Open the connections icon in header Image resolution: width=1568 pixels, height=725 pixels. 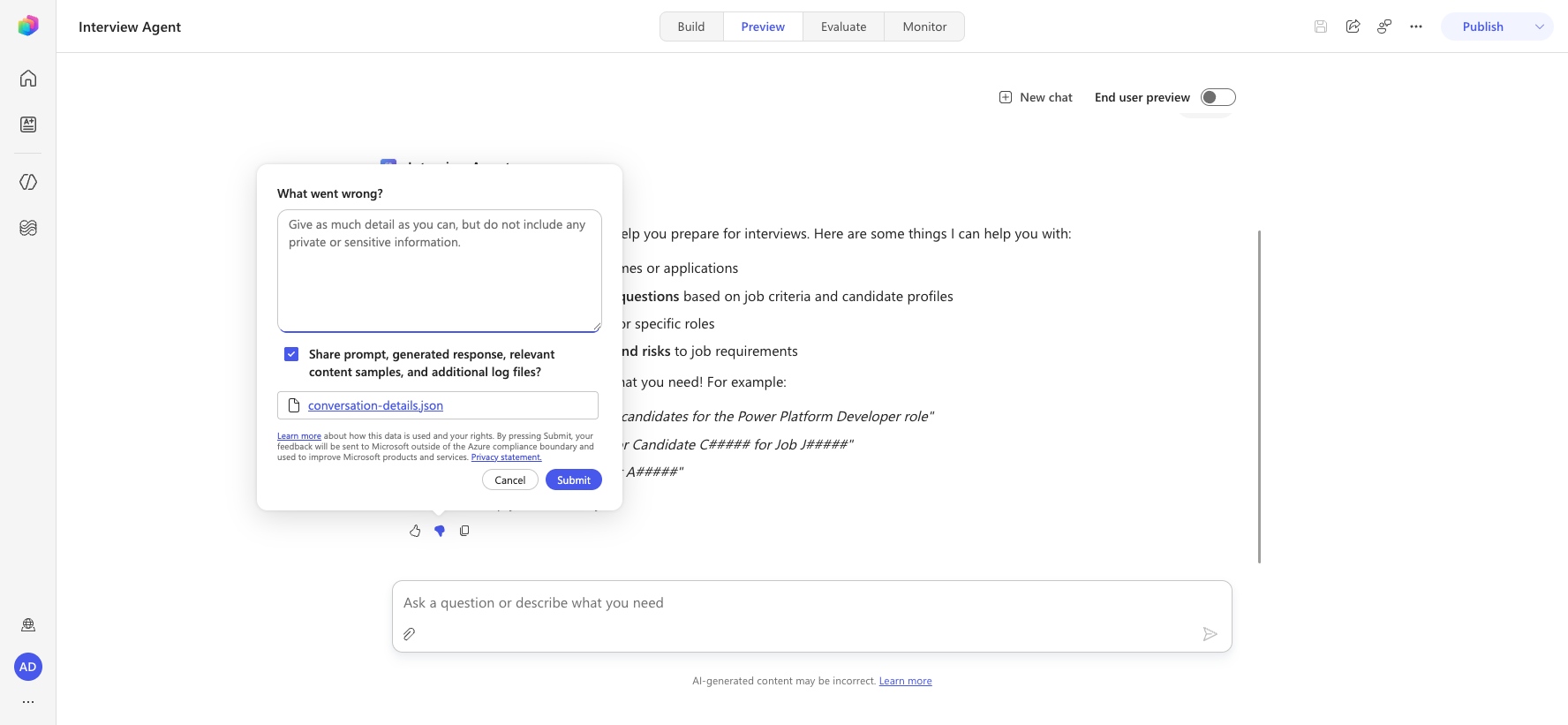[1384, 26]
